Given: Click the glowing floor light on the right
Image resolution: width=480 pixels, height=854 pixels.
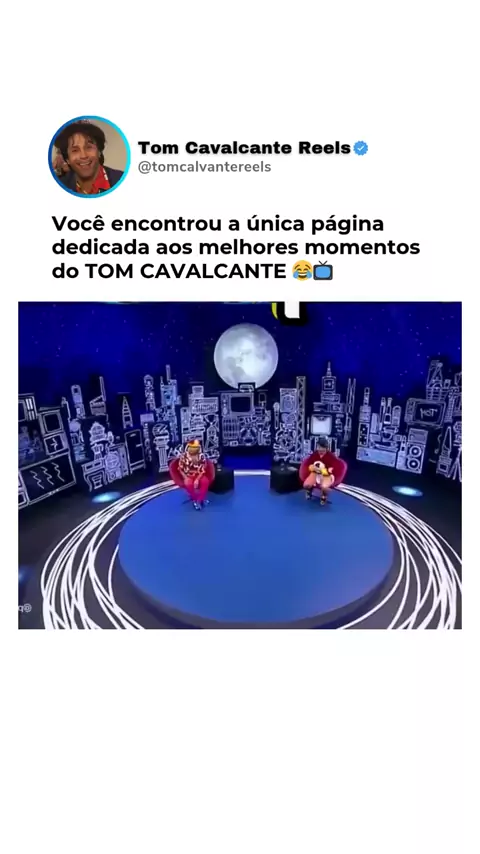Looking at the screenshot, I should [x=408, y=491].
